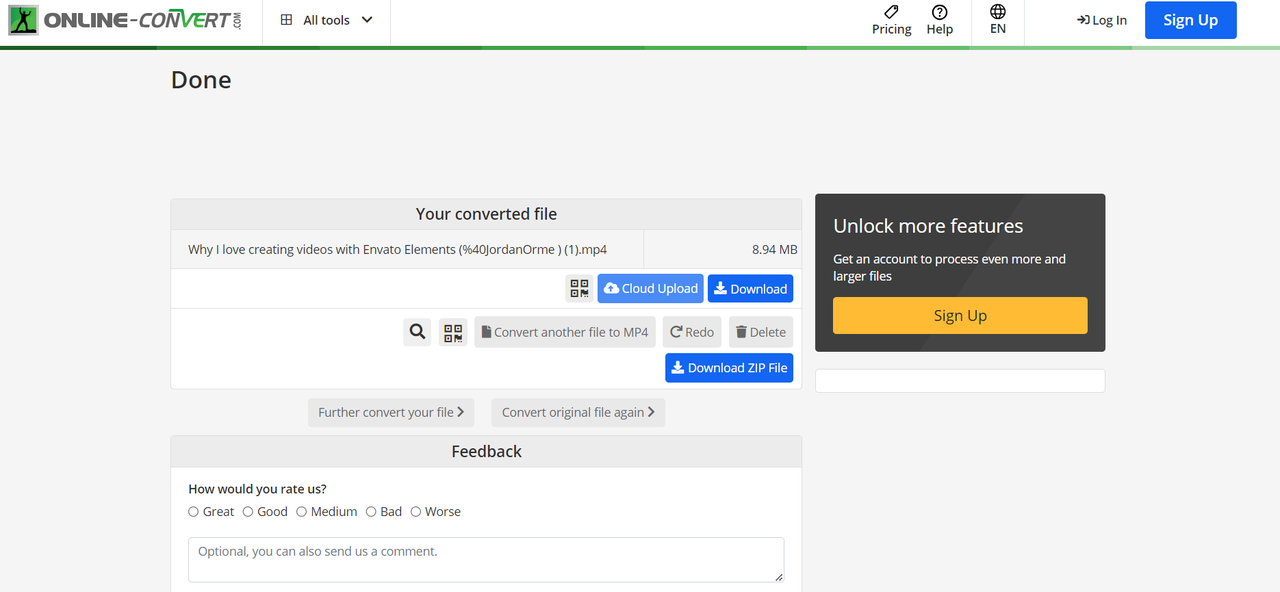Show QR code beside Cloud Upload
Viewport: 1280px width, 592px height.
coord(579,289)
